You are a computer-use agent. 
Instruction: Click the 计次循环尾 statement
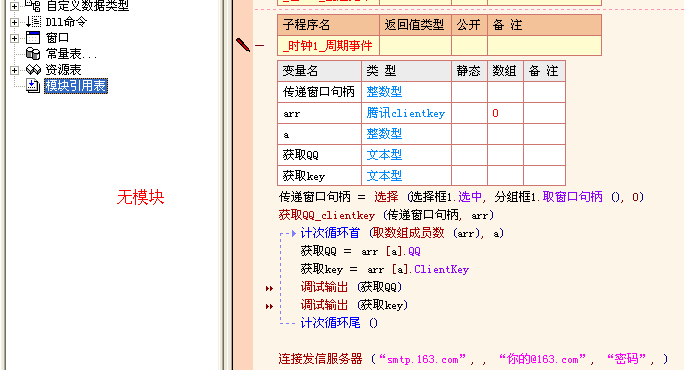tap(330, 323)
